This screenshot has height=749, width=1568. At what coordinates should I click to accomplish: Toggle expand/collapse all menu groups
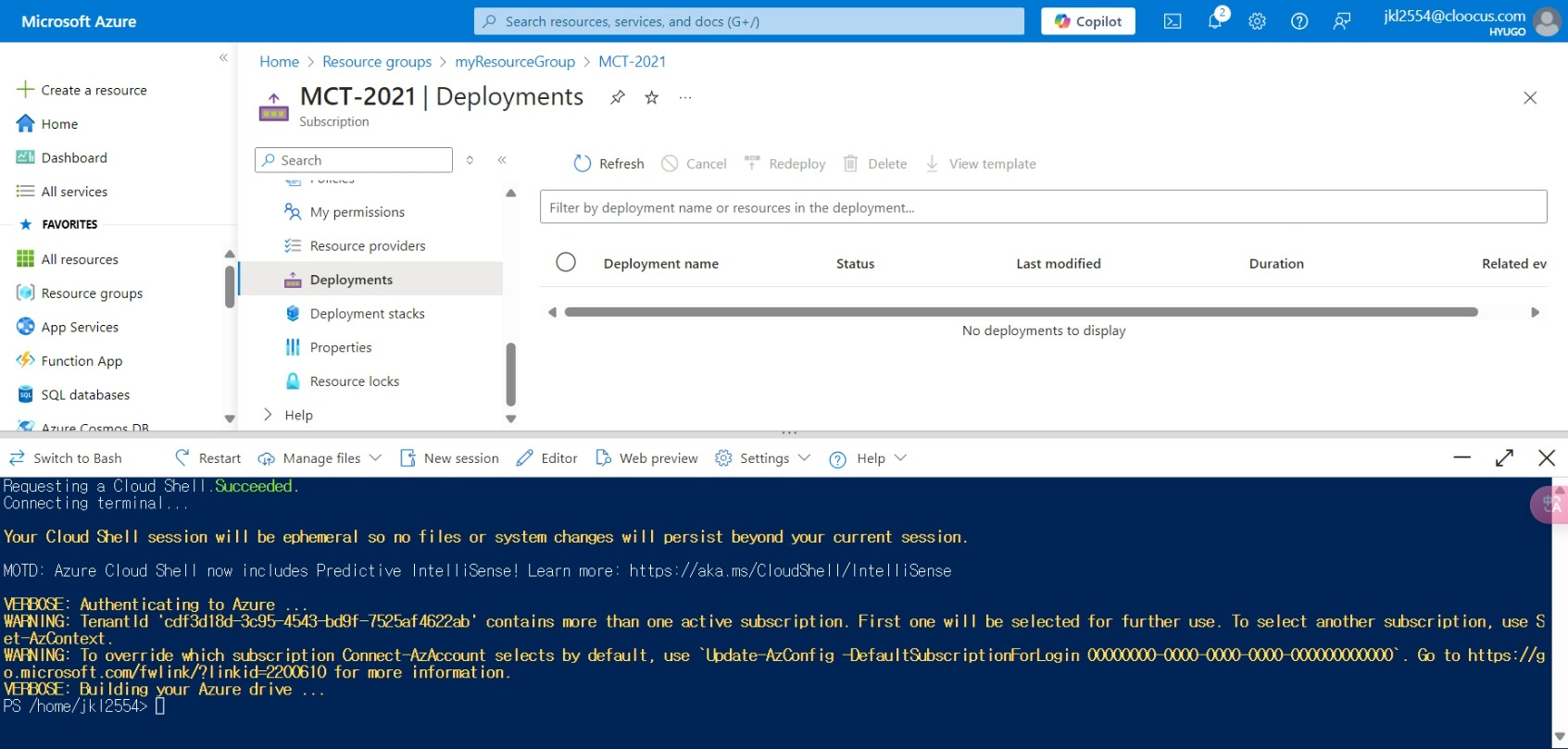click(x=470, y=160)
